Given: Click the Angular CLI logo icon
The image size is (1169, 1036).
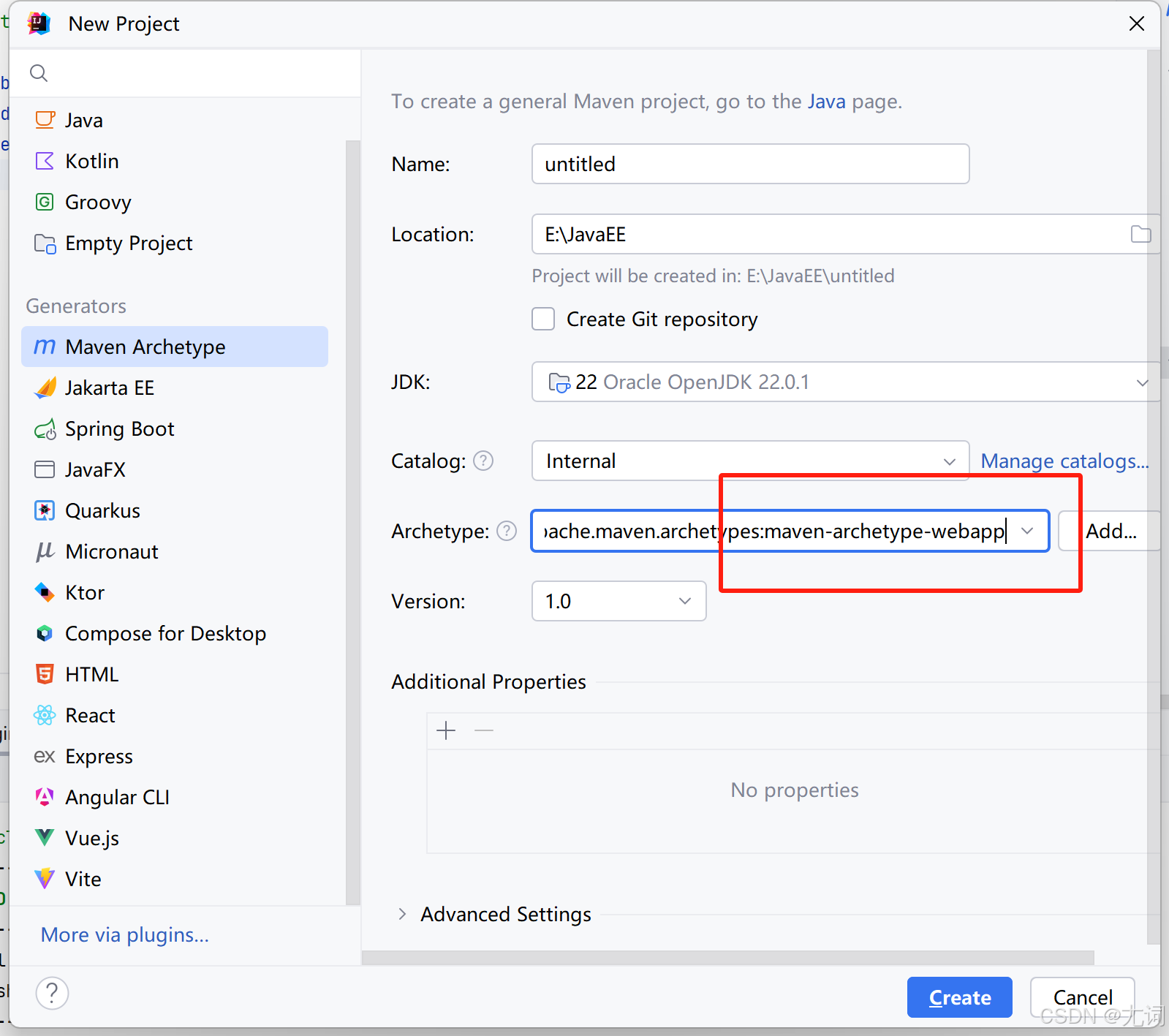Looking at the screenshot, I should point(45,797).
